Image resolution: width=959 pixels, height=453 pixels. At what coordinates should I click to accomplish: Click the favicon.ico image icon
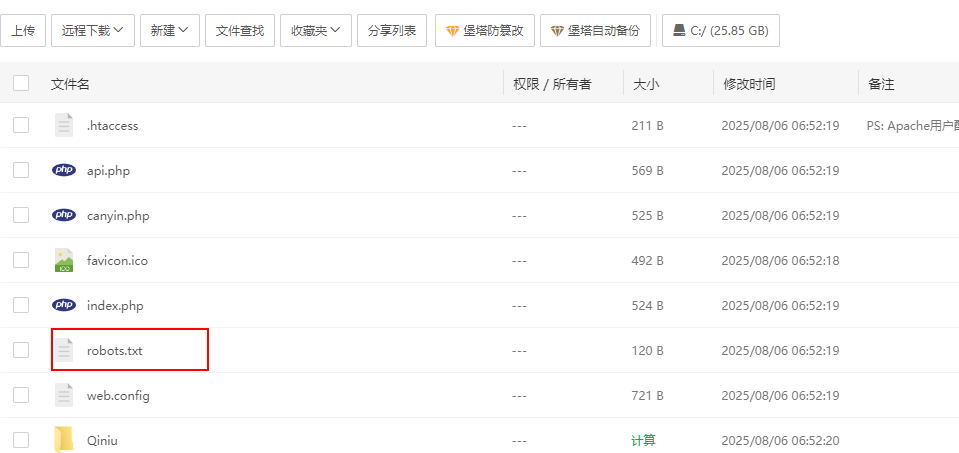(x=64, y=260)
